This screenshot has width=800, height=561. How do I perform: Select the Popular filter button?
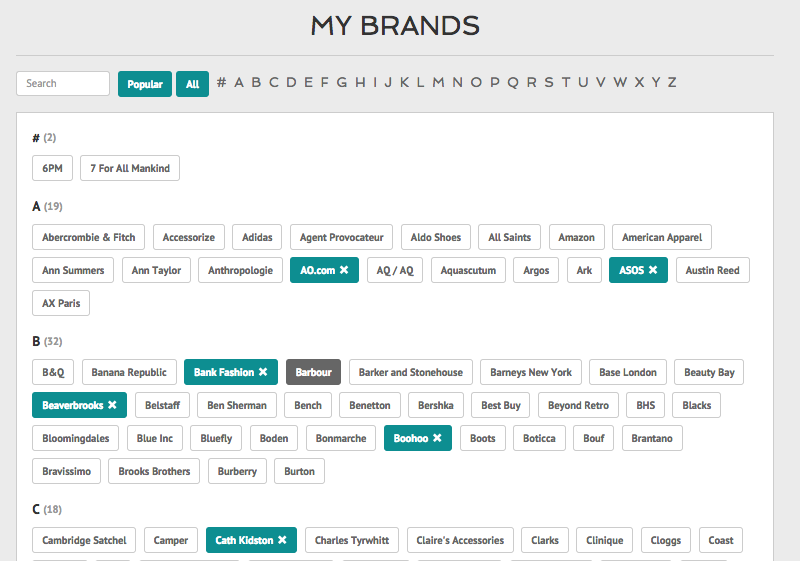(145, 84)
